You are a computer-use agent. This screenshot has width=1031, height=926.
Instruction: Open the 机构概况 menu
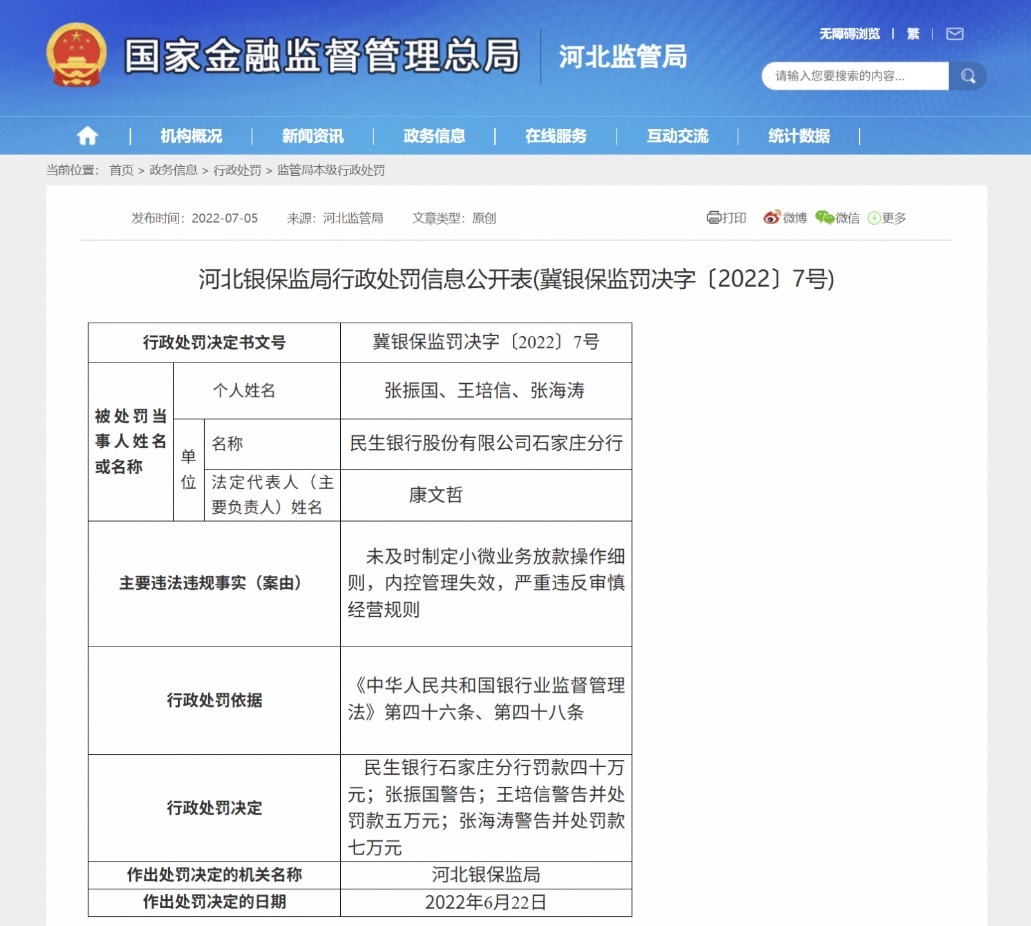[191, 136]
